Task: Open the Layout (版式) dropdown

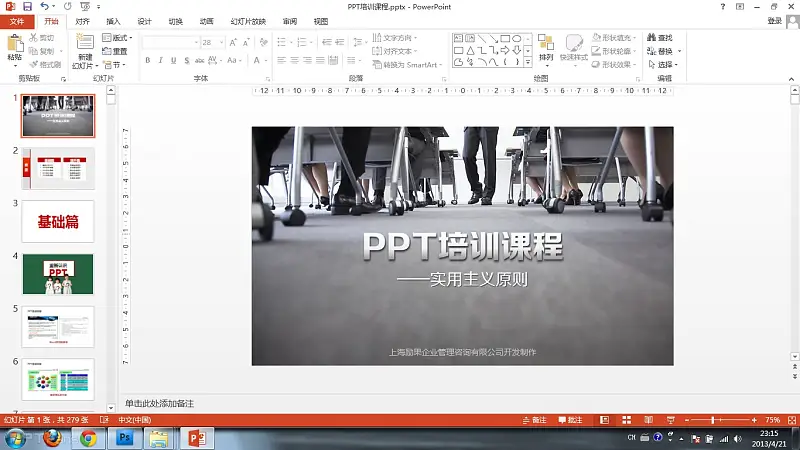Action: click(117, 38)
